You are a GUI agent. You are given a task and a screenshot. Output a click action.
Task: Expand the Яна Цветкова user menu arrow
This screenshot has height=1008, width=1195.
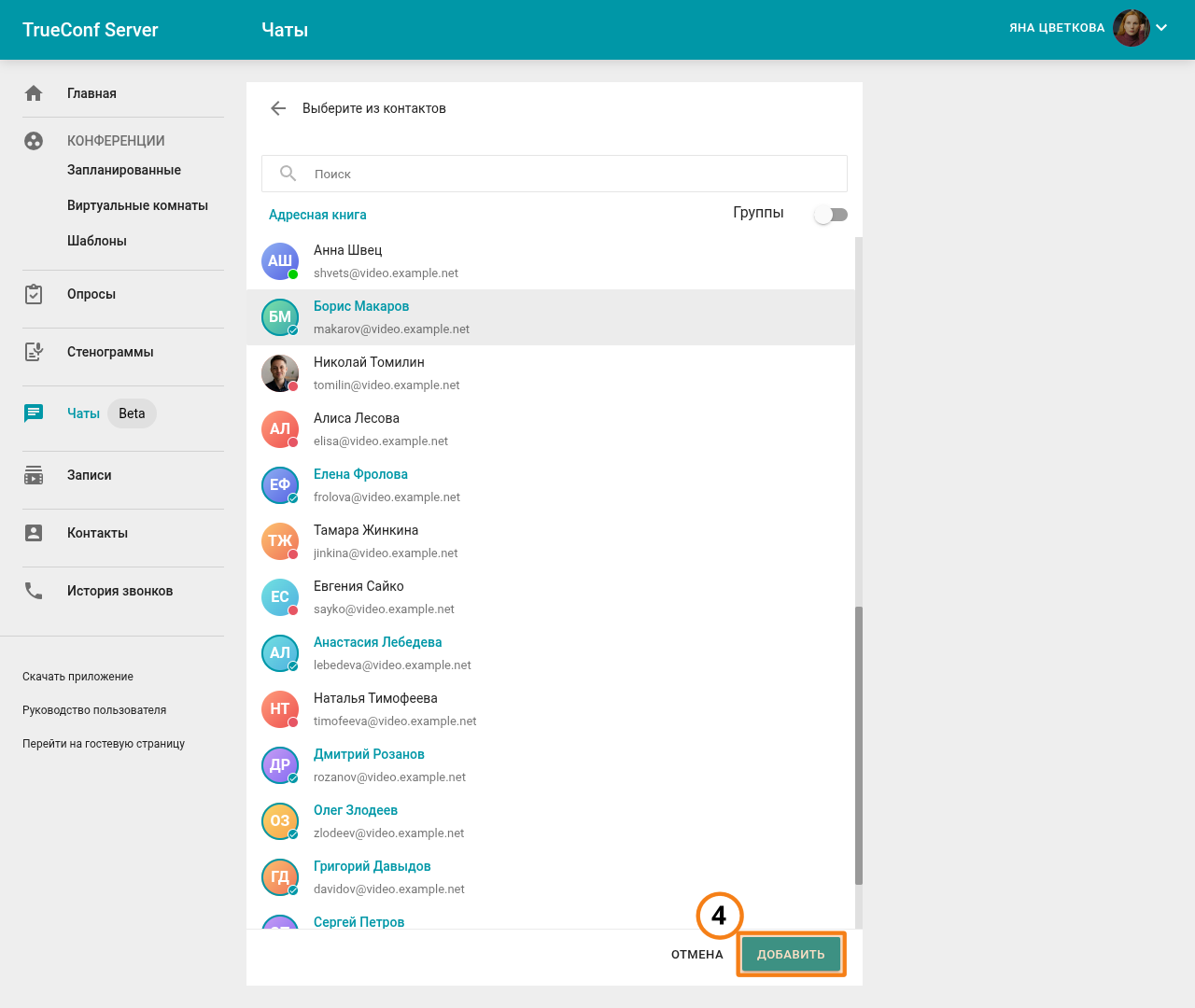point(1161,28)
